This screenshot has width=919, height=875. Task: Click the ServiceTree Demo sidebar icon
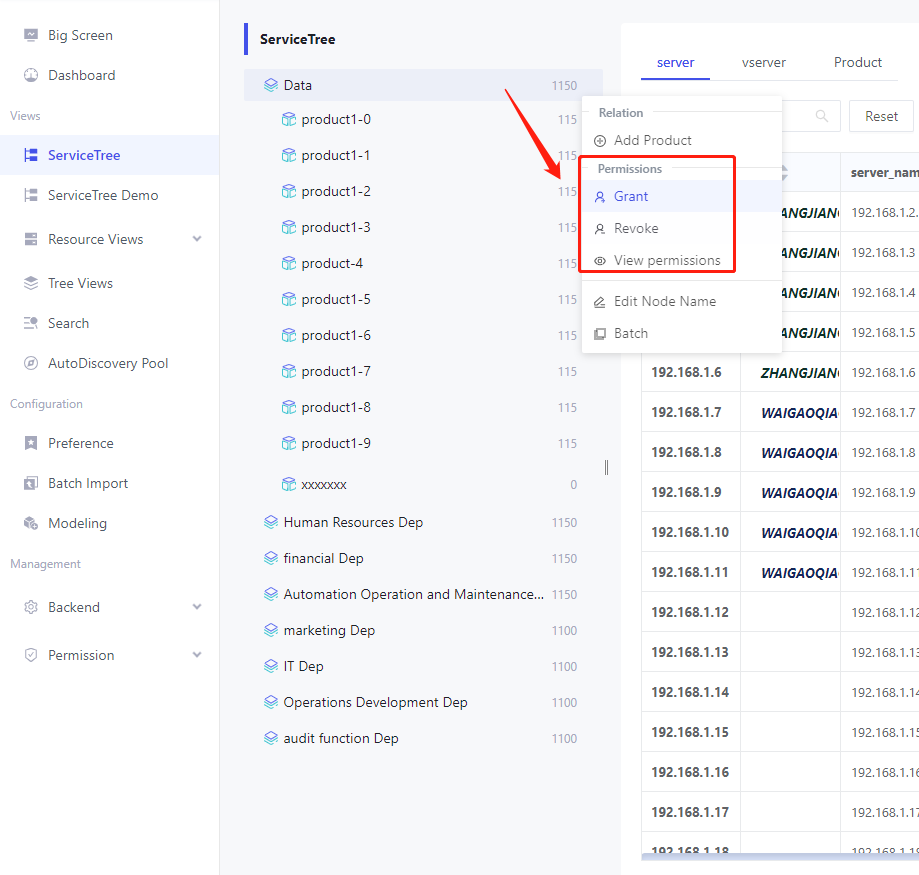click(x=31, y=195)
